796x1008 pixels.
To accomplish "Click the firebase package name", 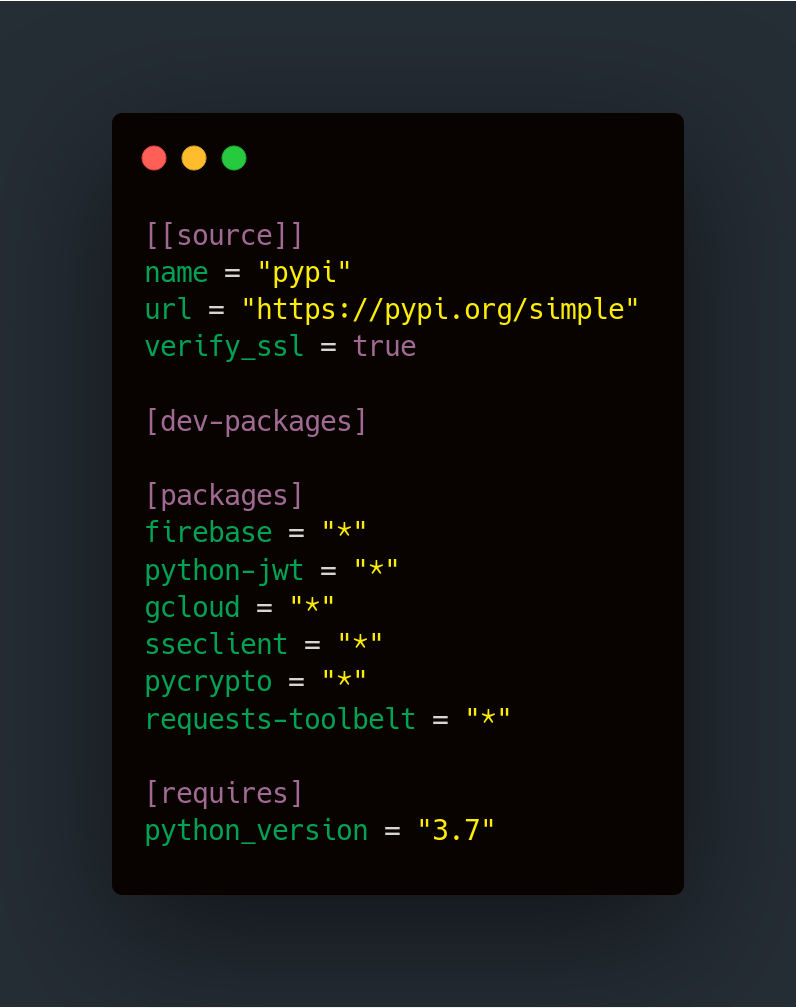I will [208, 532].
